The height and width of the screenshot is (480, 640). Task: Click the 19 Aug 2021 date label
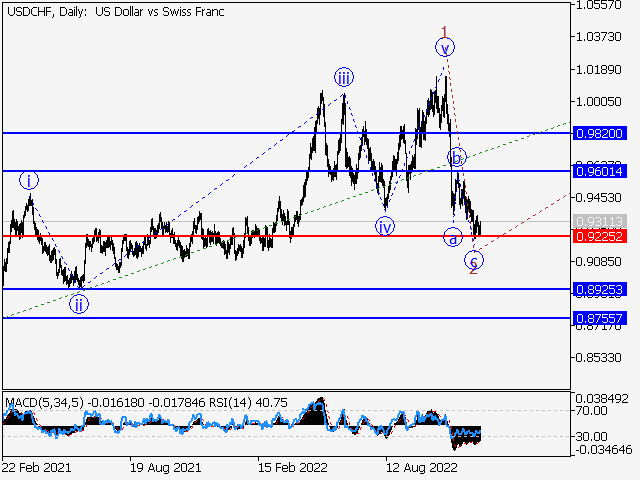coord(165,467)
